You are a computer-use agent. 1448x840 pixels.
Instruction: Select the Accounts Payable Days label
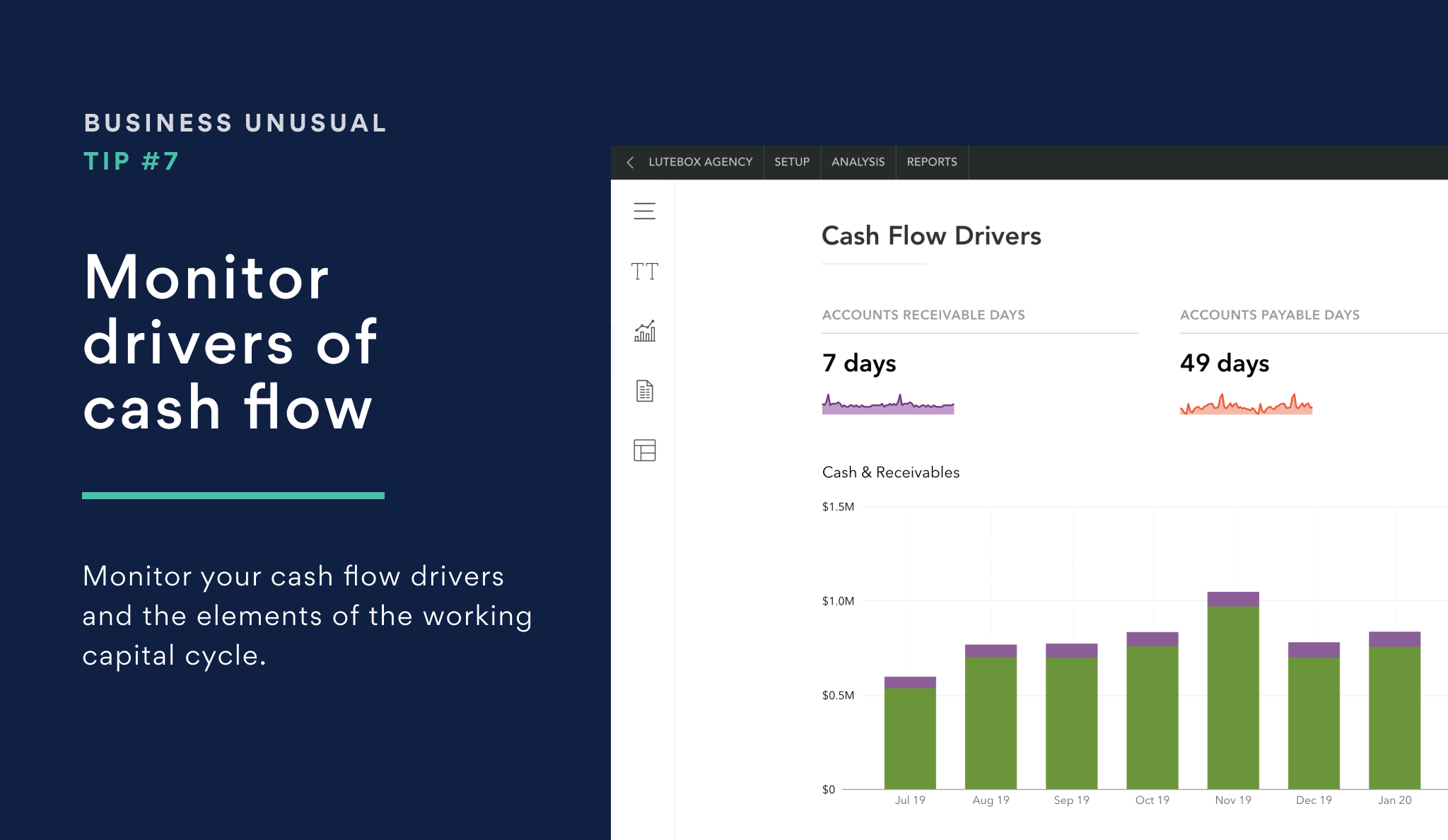1270,315
